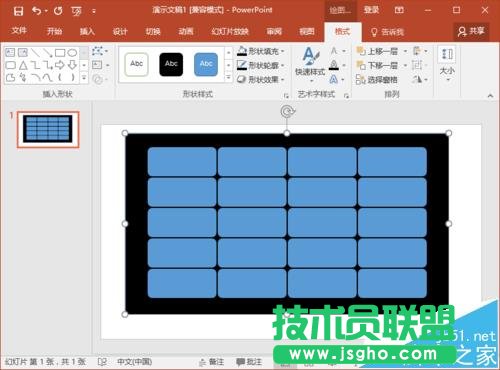Expand the shapes gallery more arrow
The height and width of the screenshot is (370, 500).
click(84, 78)
